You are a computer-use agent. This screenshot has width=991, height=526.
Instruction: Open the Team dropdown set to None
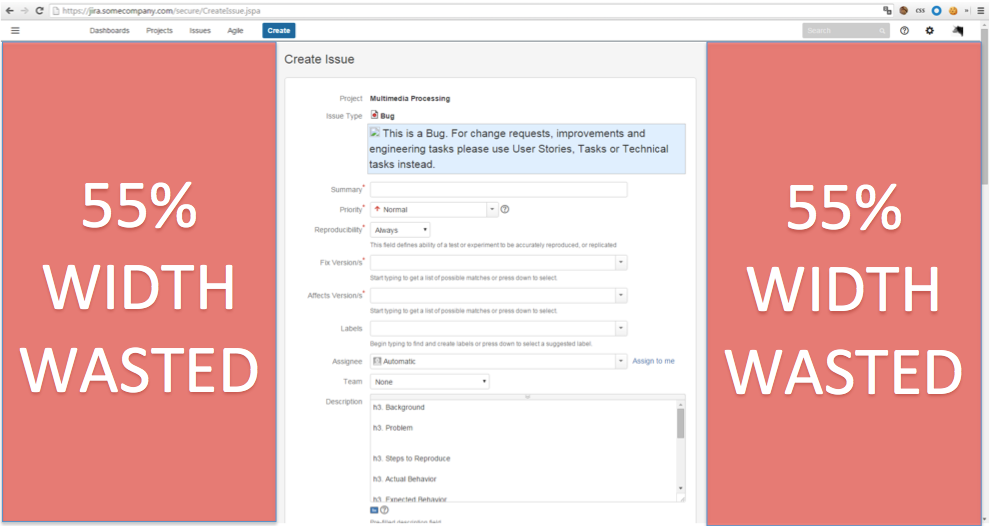[430, 382]
